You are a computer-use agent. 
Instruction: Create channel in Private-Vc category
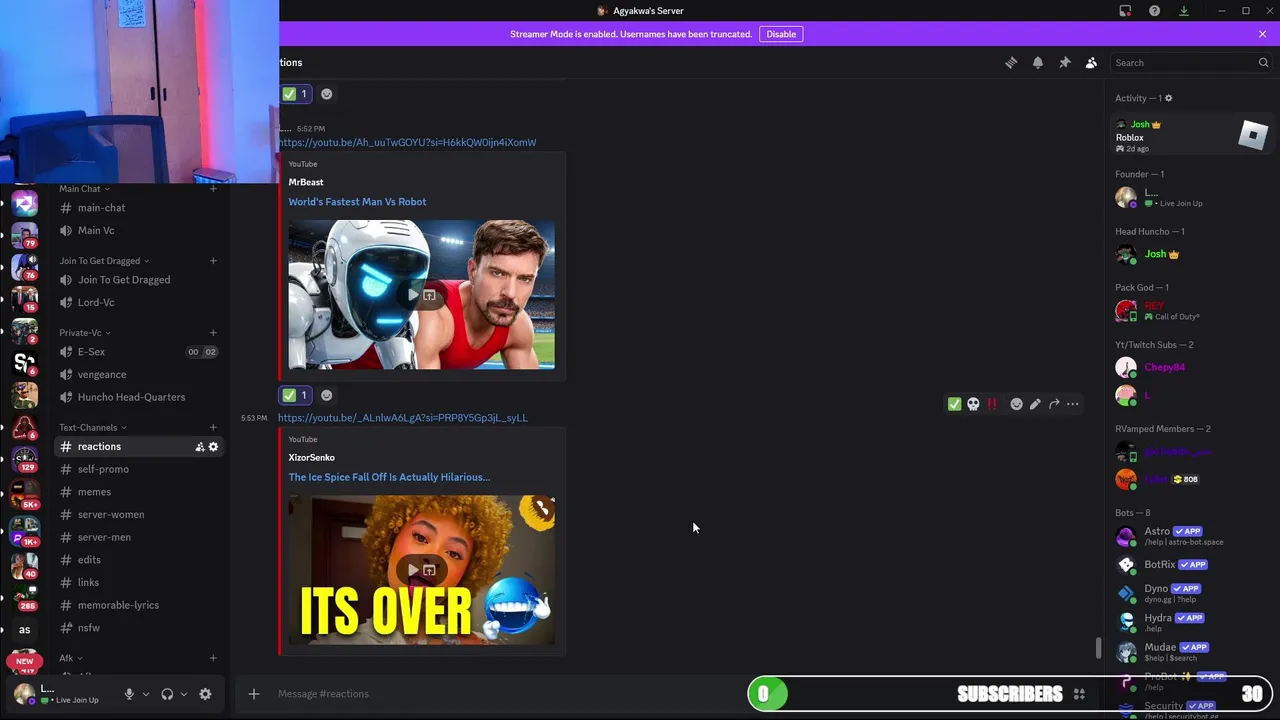click(x=213, y=333)
